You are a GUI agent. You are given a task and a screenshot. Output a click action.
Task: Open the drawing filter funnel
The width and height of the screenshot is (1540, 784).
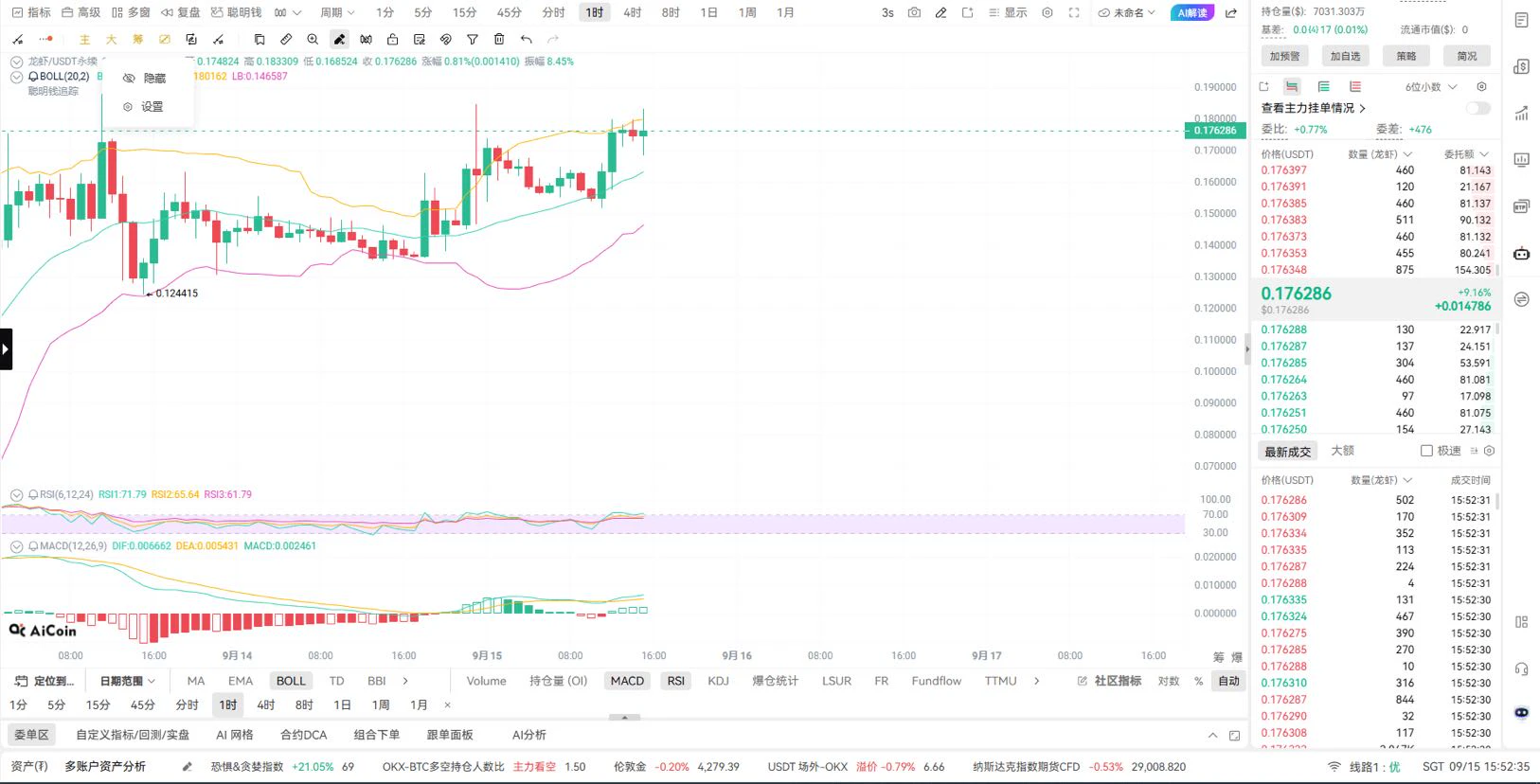[473, 40]
